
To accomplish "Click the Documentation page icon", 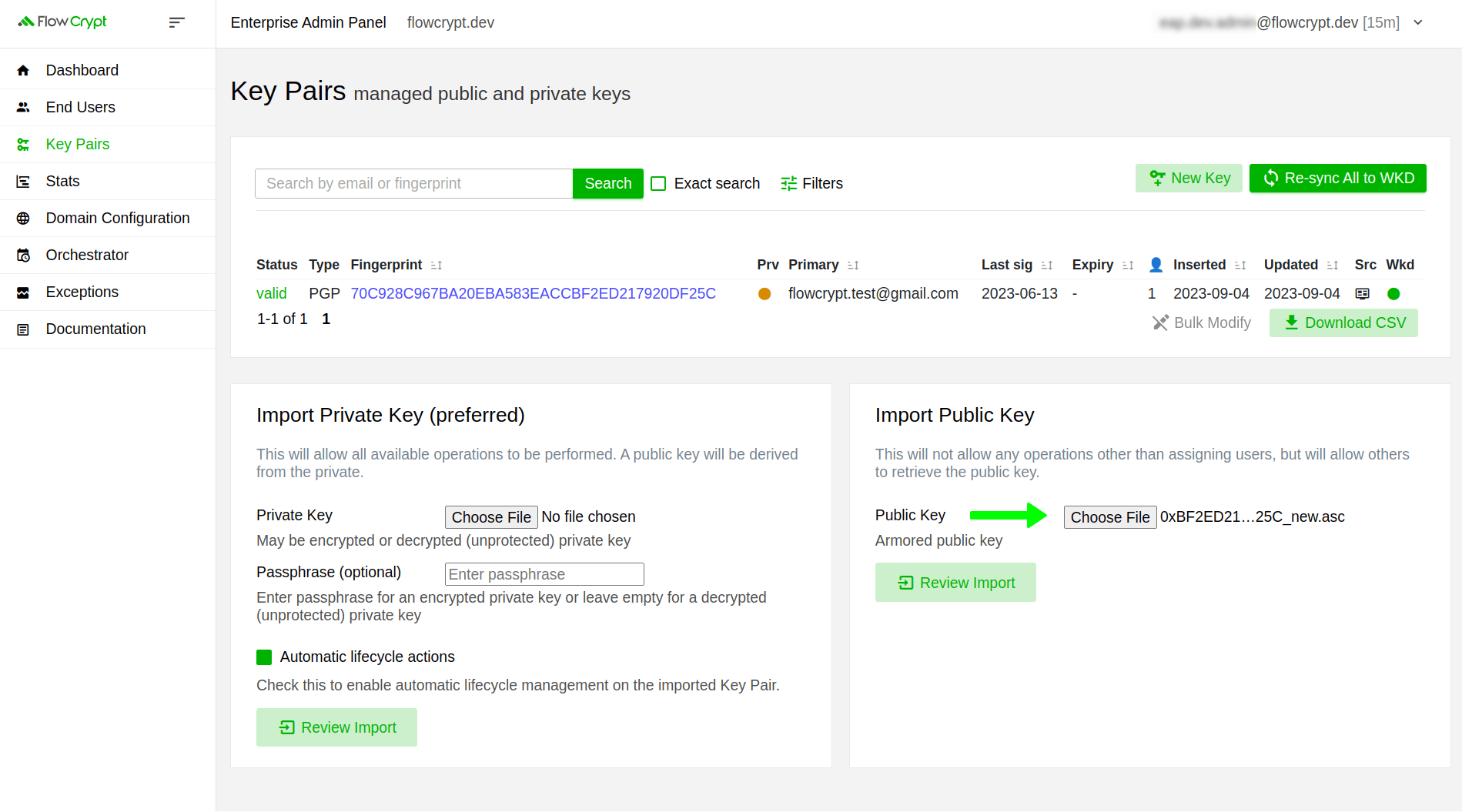I will [23, 329].
